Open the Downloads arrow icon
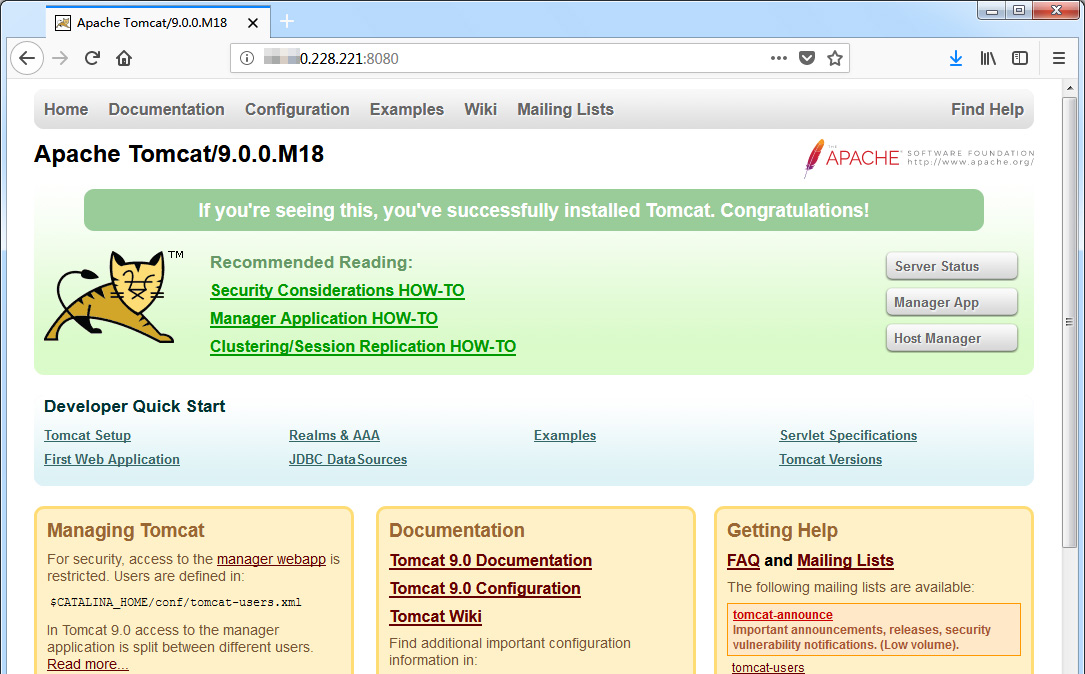The width and height of the screenshot is (1085, 674). click(x=956, y=58)
